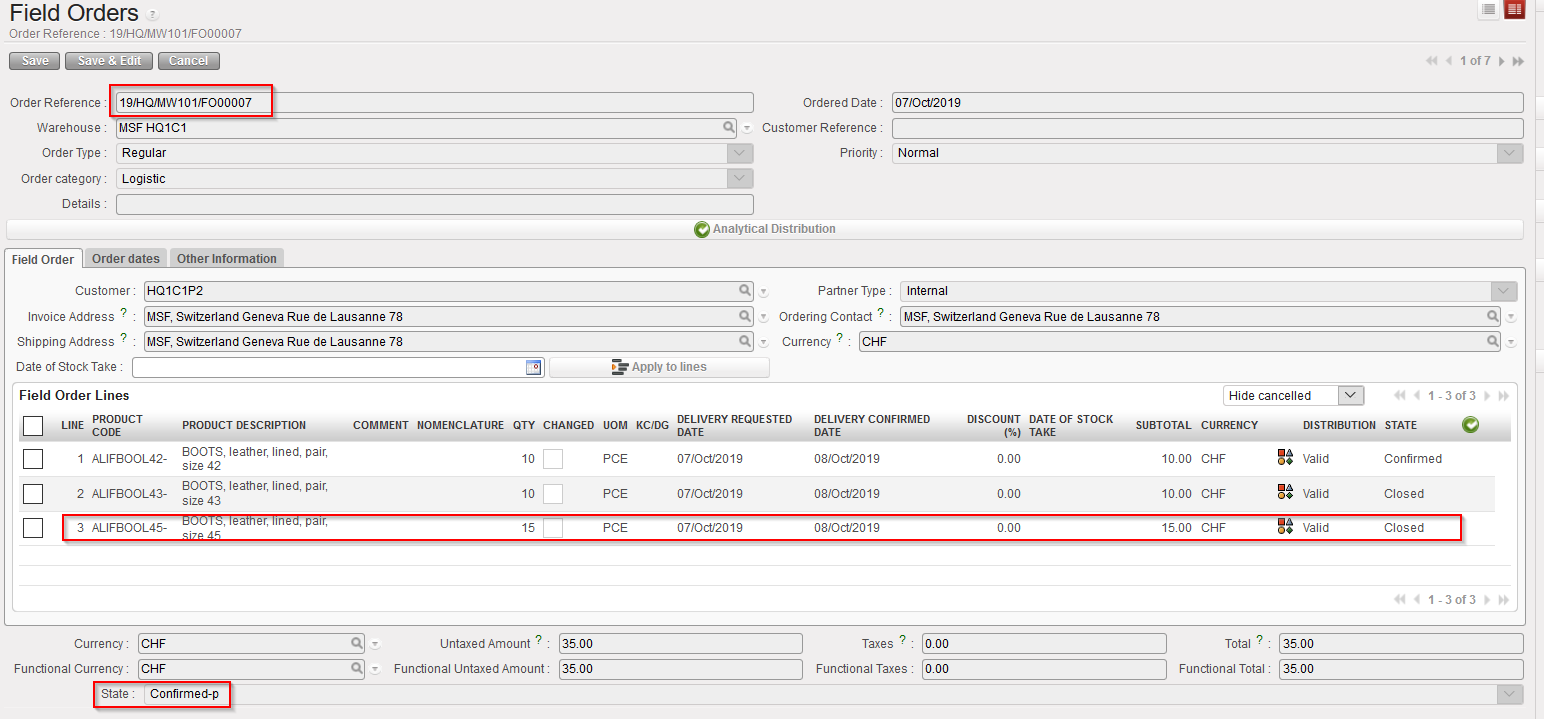The width and height of the screenshot is (1544, 719).
Task: Open the calendar picker for Date of Stock Take
Action: pyautogui.click(x=533, y=367)
